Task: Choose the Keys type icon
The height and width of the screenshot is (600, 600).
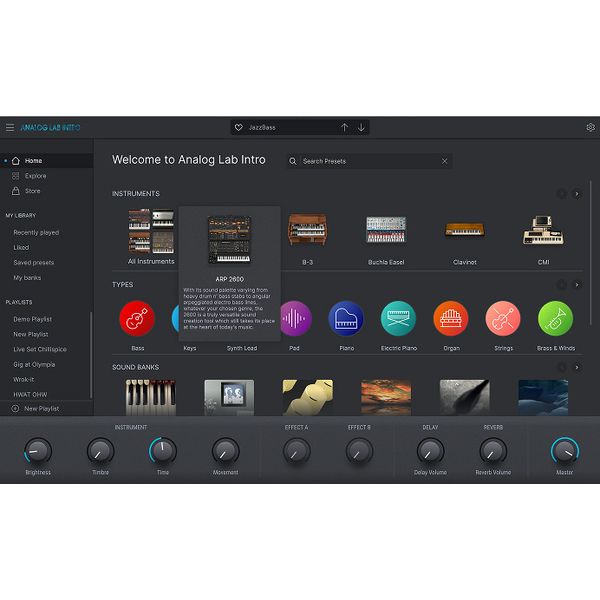Action: coord(175,319)
